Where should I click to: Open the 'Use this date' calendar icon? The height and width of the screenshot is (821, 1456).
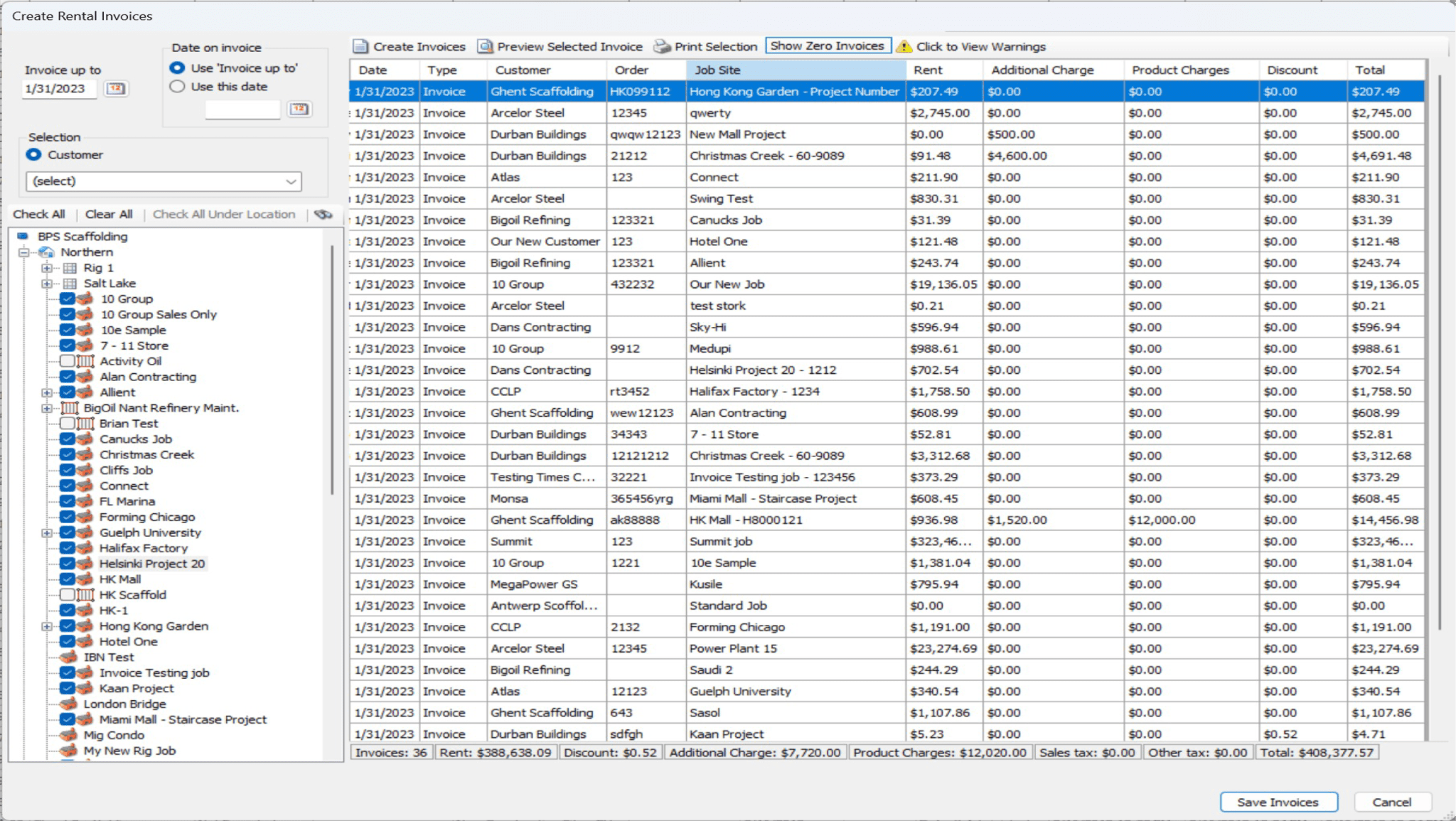tap(299, 109)
